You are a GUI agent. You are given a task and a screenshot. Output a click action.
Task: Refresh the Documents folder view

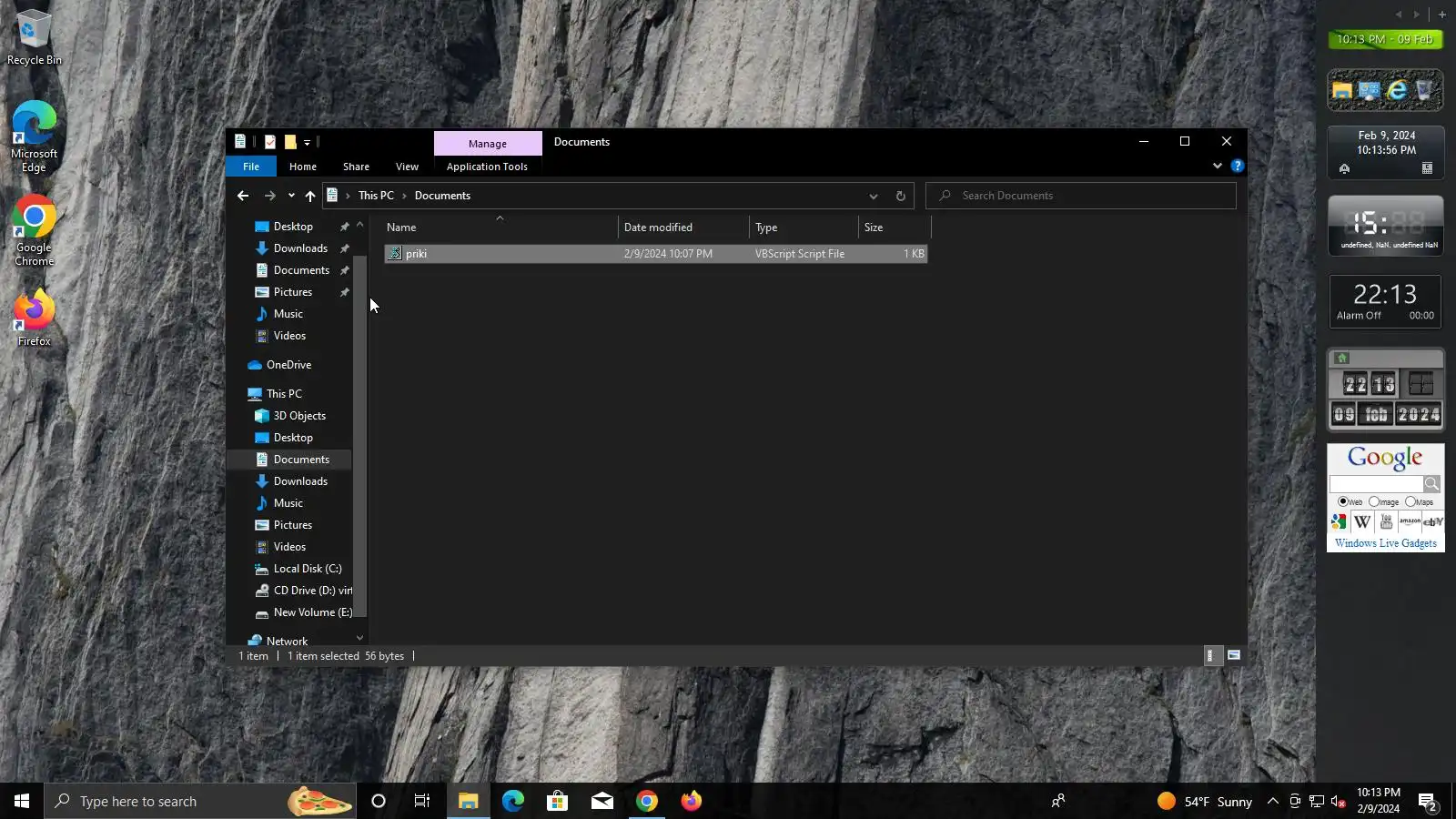901,196
